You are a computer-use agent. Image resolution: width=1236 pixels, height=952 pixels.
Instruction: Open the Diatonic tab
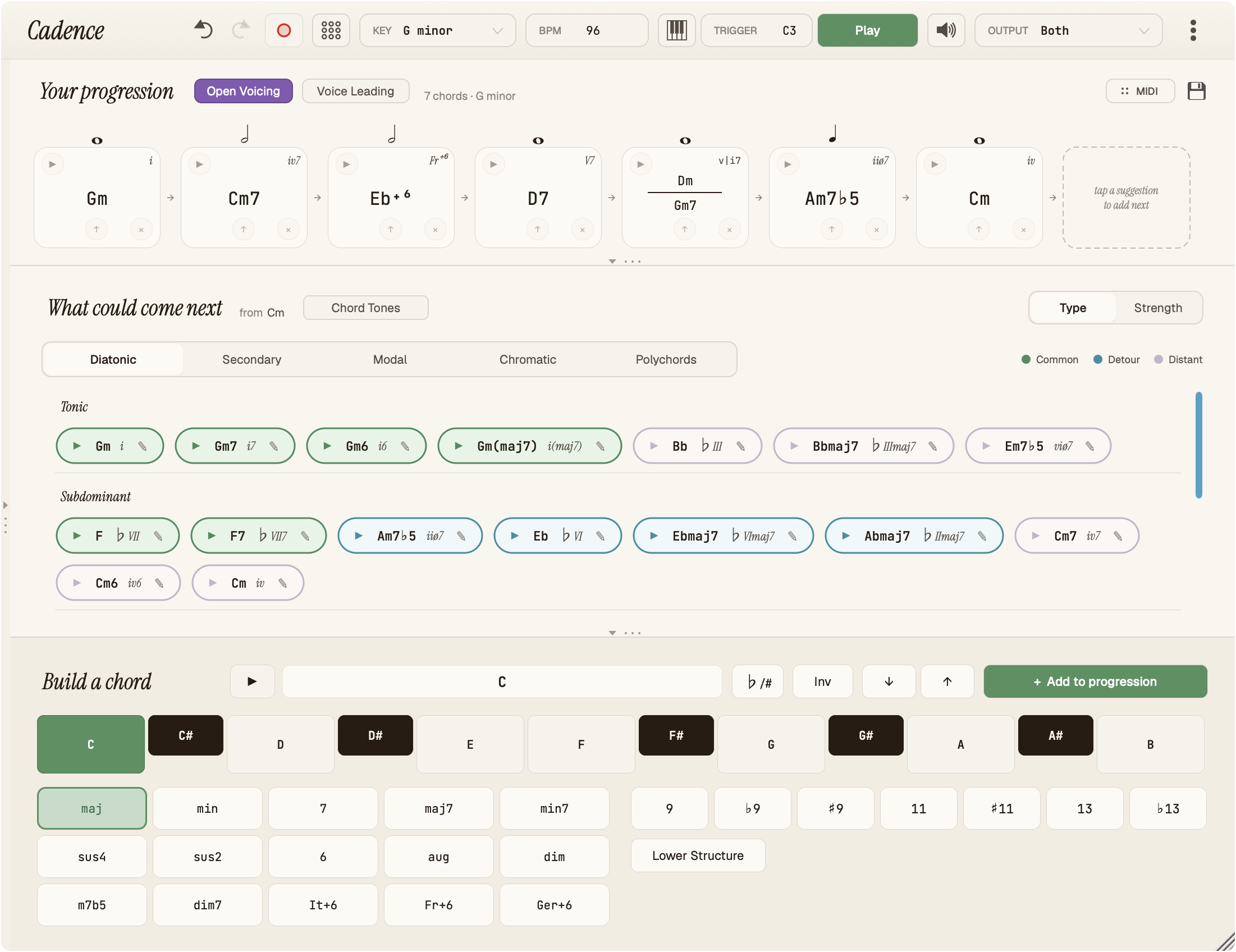click(x=113, y=359)
